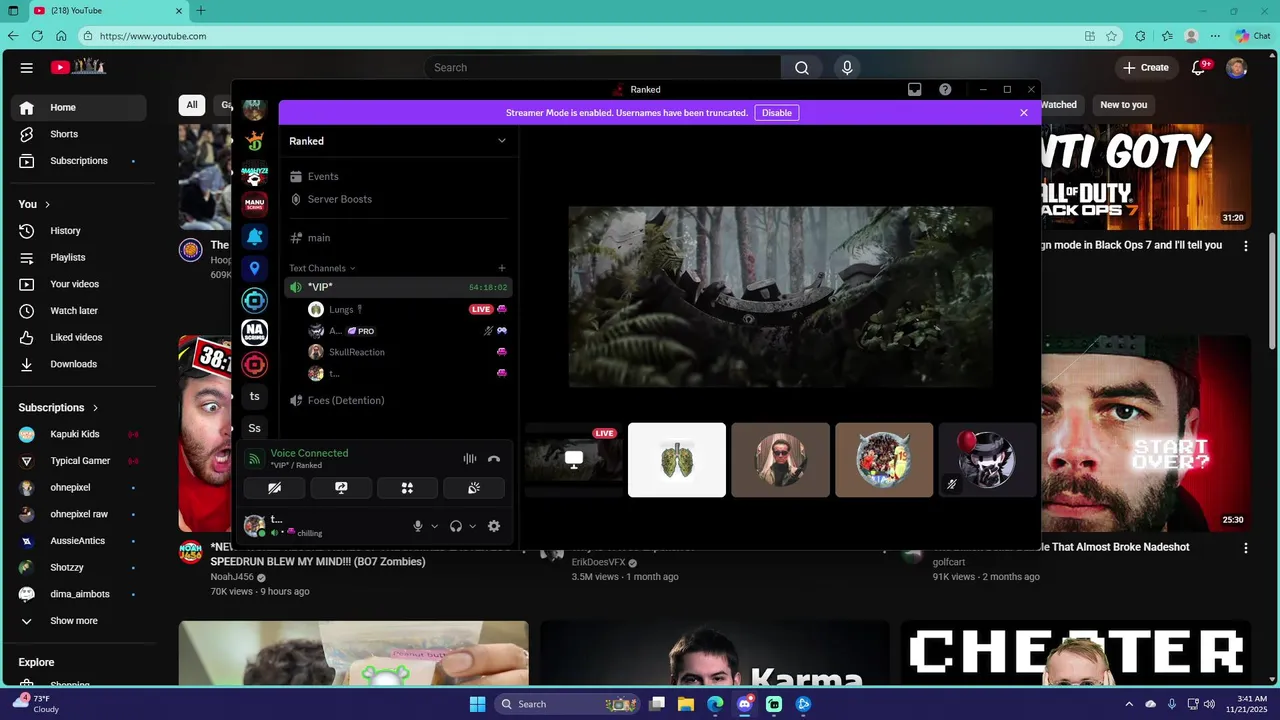Open the noise suppression waveform icon
The height and width of the screenshot is (720, 1280).
tap(470, 459)
